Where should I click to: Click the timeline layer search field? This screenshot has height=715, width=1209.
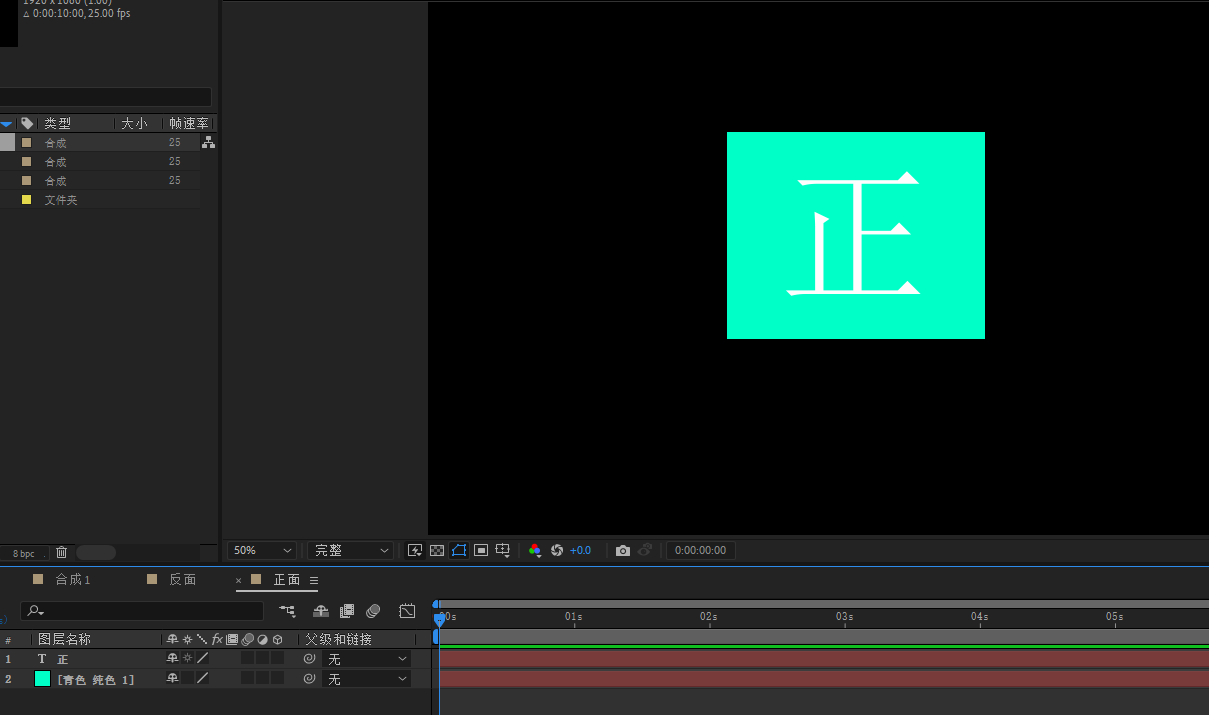[142, 611]
